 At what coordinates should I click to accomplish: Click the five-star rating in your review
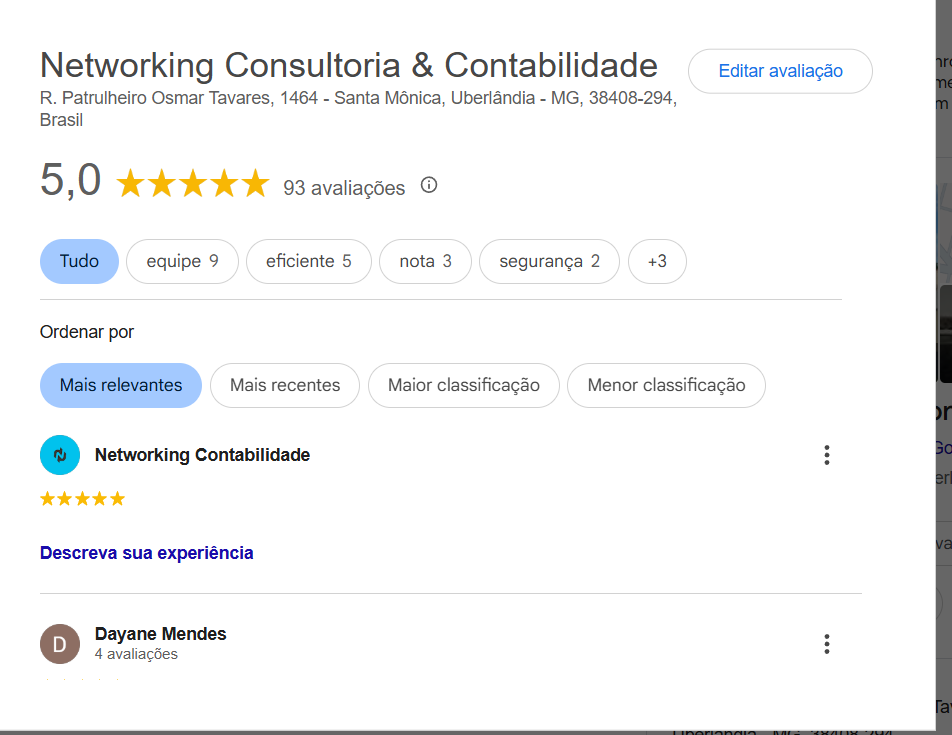(82, 499)
